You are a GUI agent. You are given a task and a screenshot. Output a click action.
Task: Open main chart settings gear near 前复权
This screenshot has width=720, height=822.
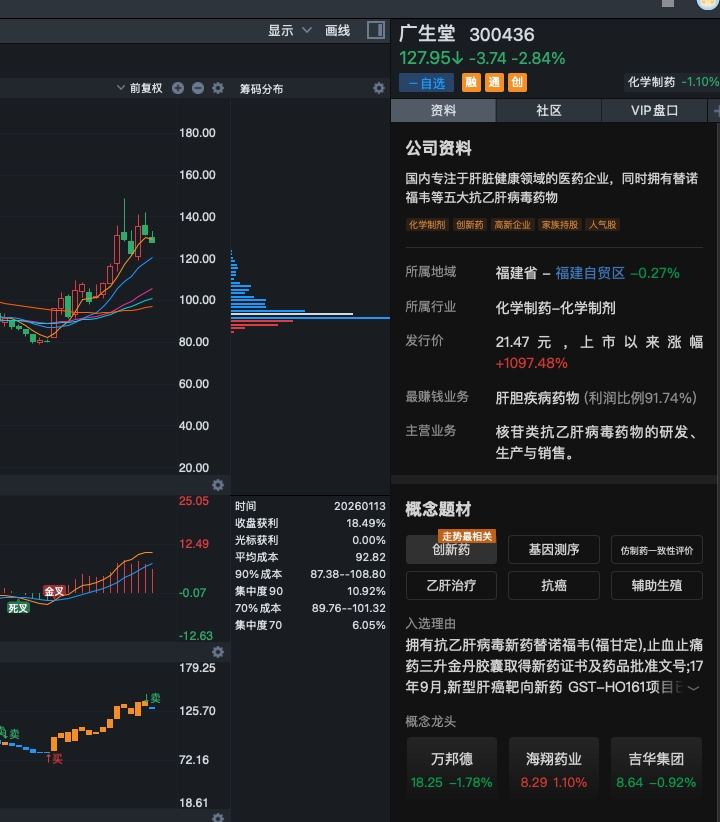pyautogui.click(x=218, y=88)
